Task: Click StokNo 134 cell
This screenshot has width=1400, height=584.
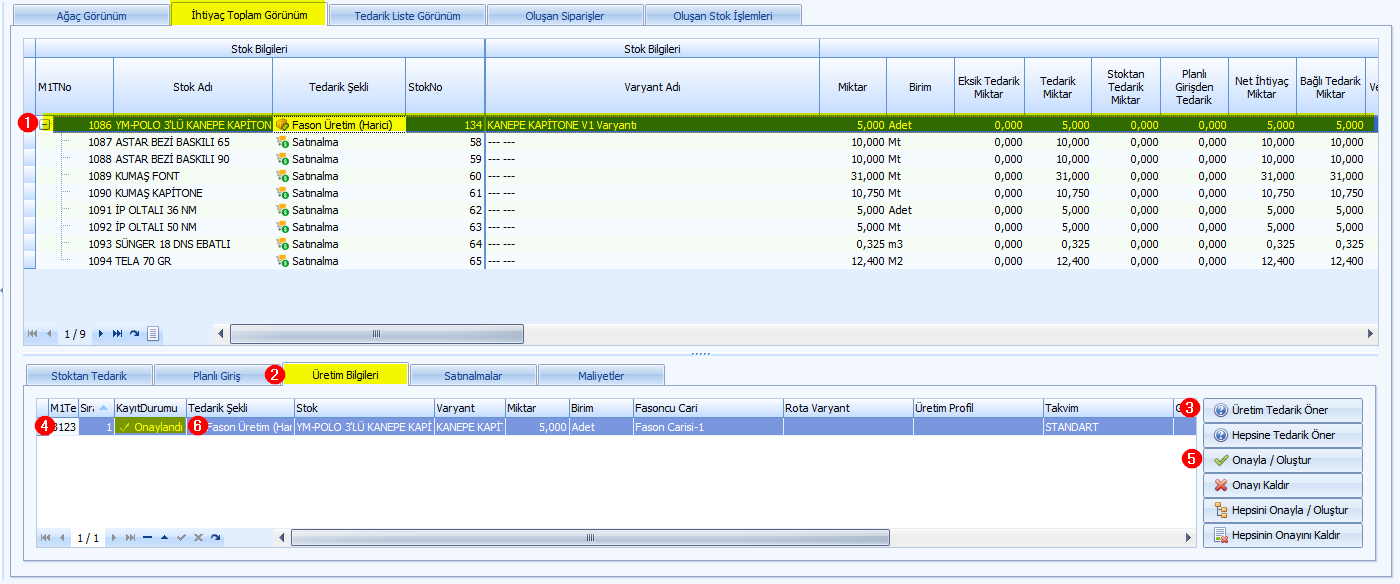Action: (x=445, y=125)
